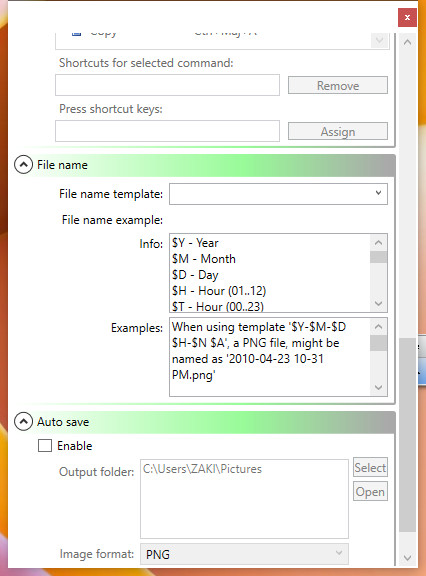Focus the Shortcuts for selected command field
Viewport: 426px width, 576px height.
coord(167,85)
